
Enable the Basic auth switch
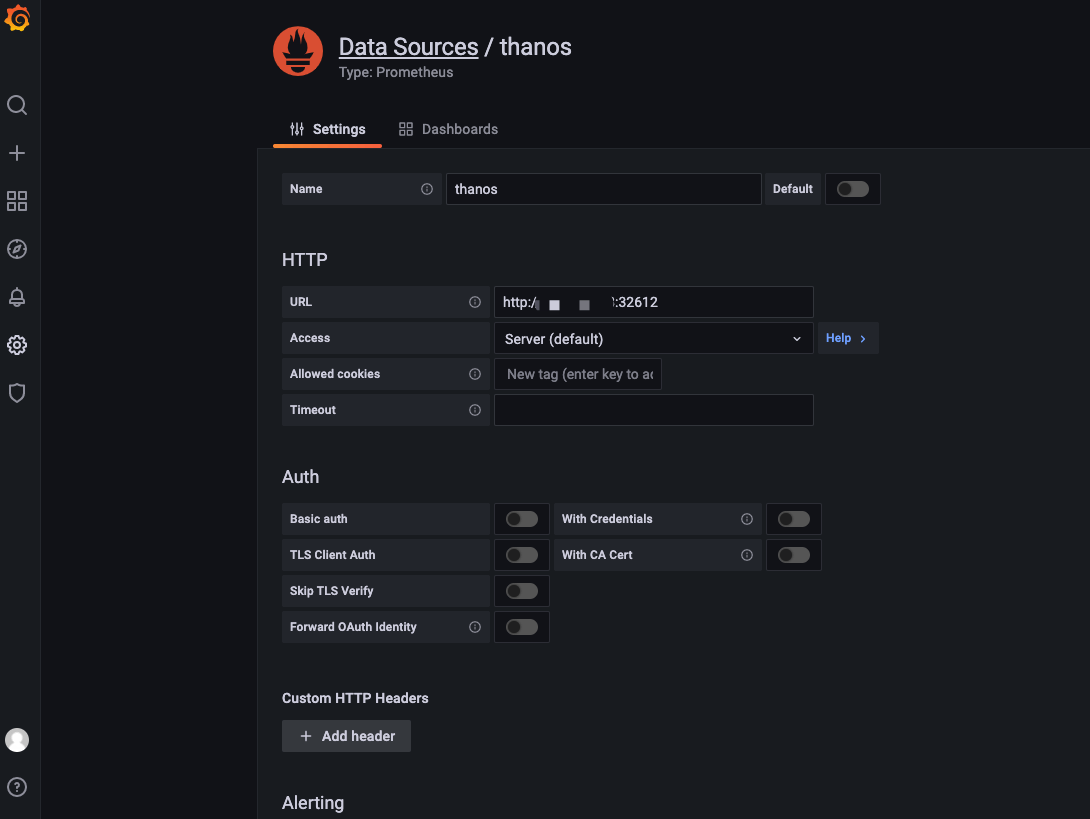[522, 519]
